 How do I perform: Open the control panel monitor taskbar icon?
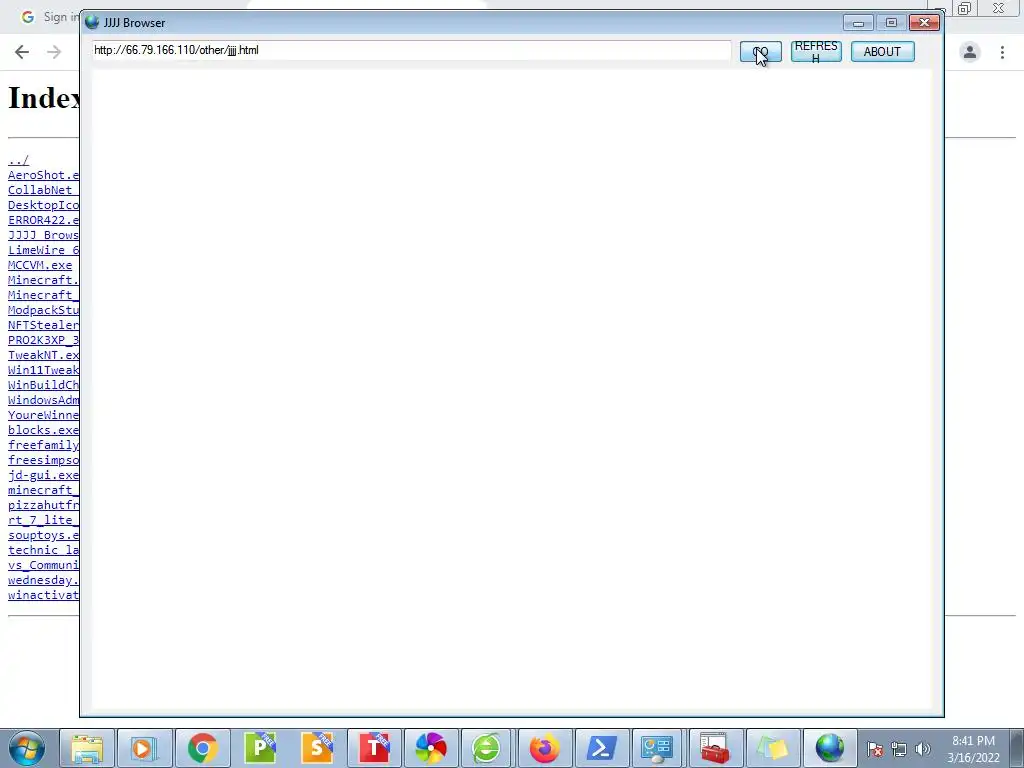(657, 748)
